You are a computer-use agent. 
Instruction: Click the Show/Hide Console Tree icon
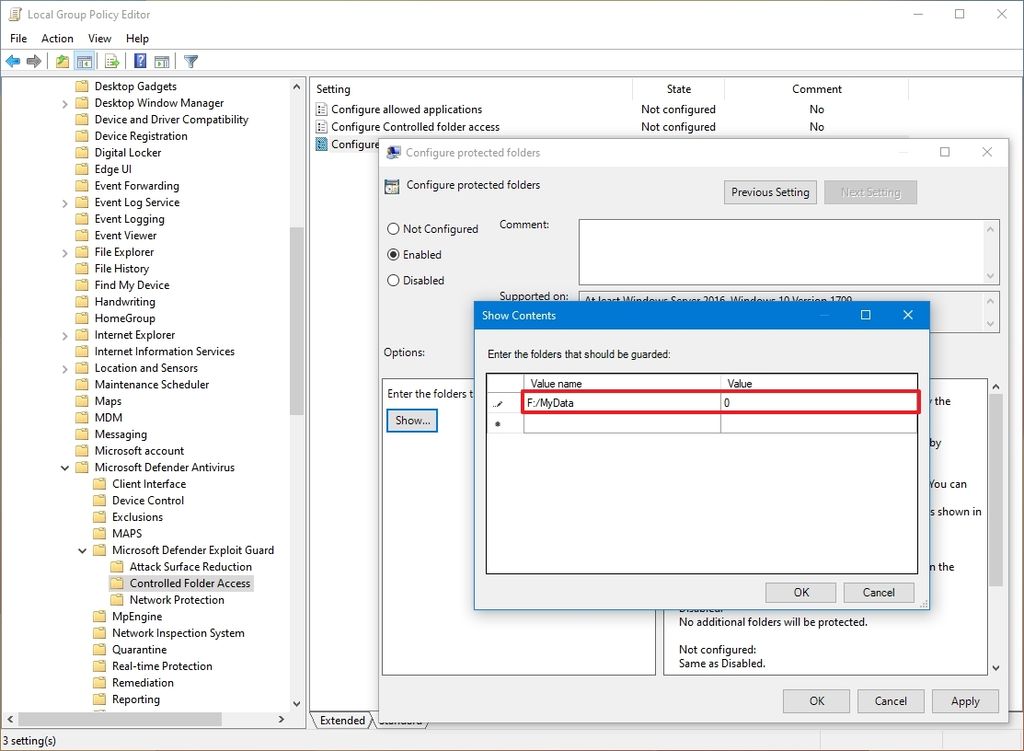tap(85, 61)
